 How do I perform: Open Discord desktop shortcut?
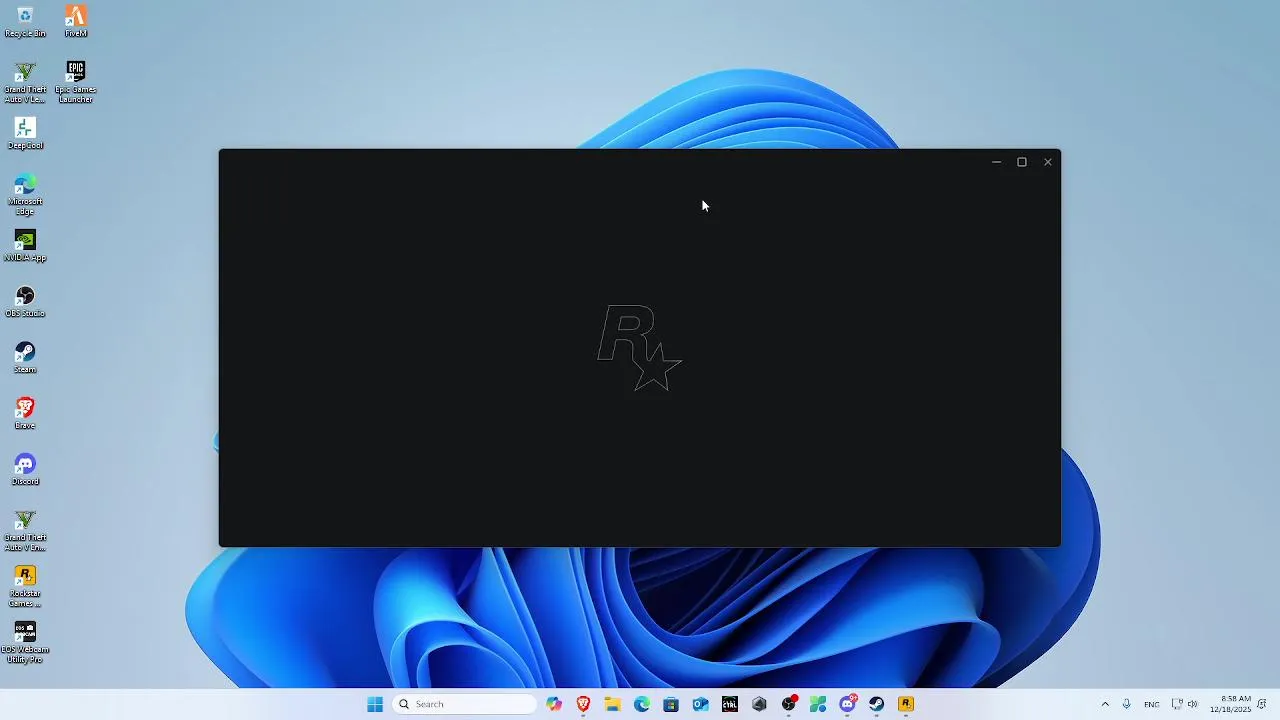(25, 469)
